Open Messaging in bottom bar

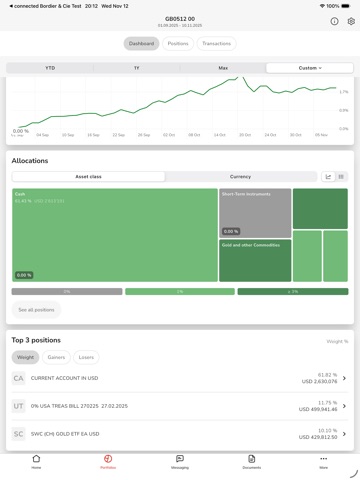180,462
